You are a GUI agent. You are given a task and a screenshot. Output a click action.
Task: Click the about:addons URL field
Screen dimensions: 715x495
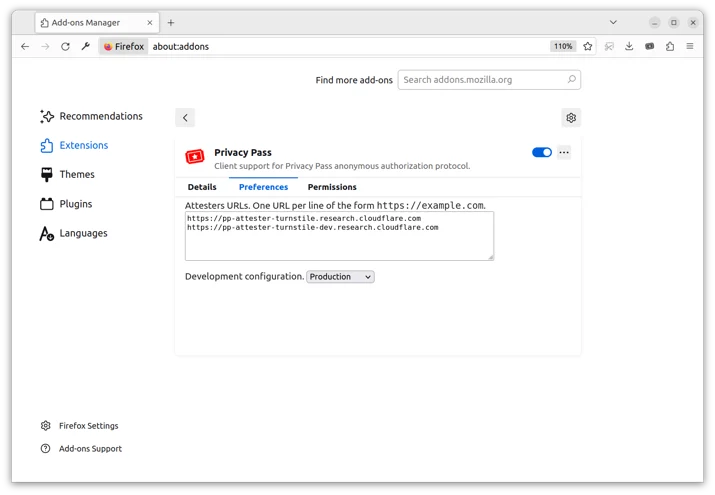pos(349,46)
